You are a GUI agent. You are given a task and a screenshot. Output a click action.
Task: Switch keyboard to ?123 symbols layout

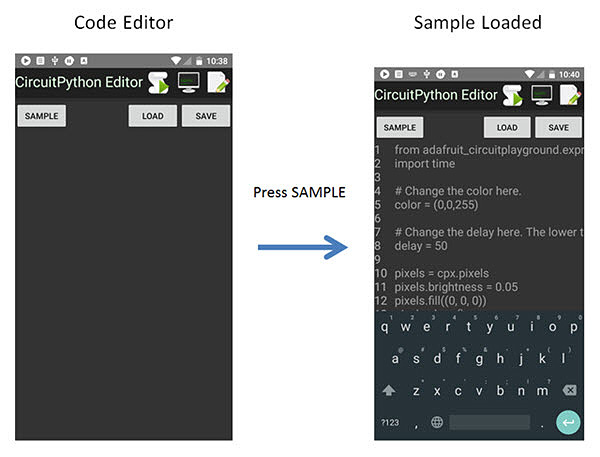(x=389, y=422)
